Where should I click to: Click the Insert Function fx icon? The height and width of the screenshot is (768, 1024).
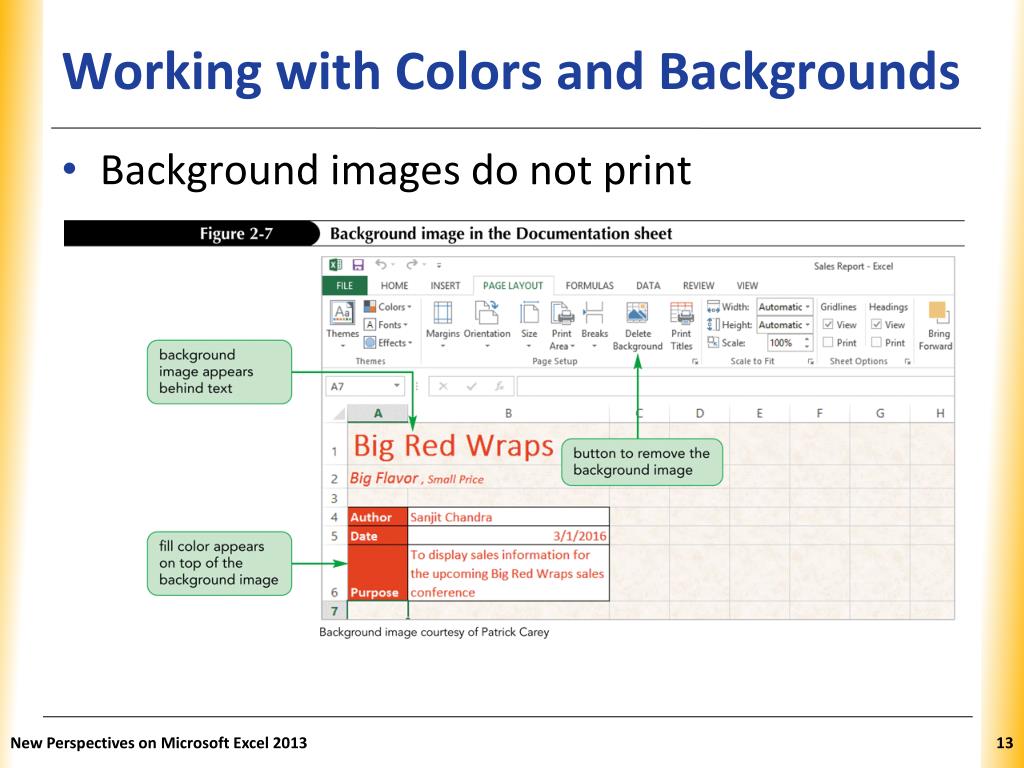(x=500, y=387)
